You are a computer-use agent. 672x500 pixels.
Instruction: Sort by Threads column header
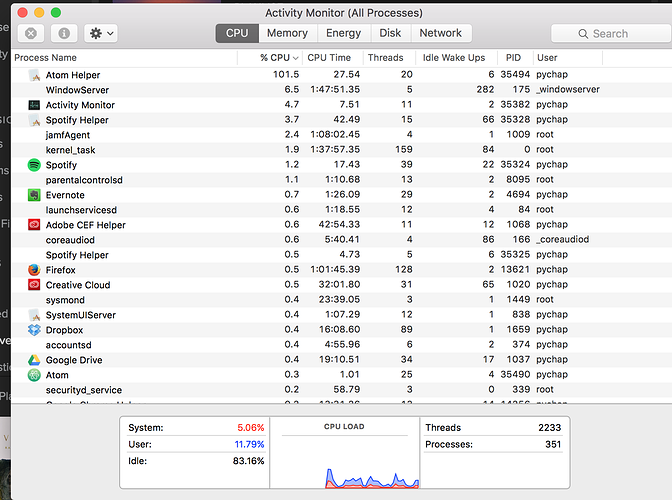tap(385, 58)
